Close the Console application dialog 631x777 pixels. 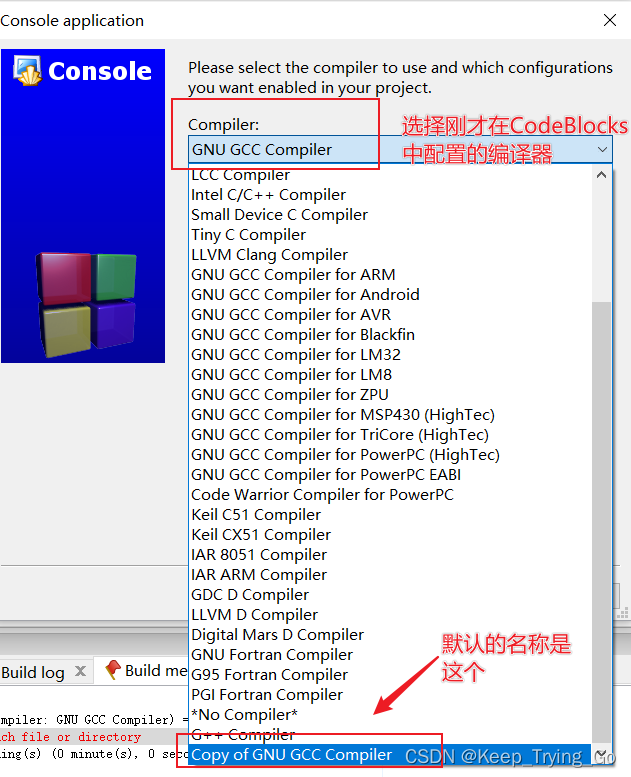point(610,20)
